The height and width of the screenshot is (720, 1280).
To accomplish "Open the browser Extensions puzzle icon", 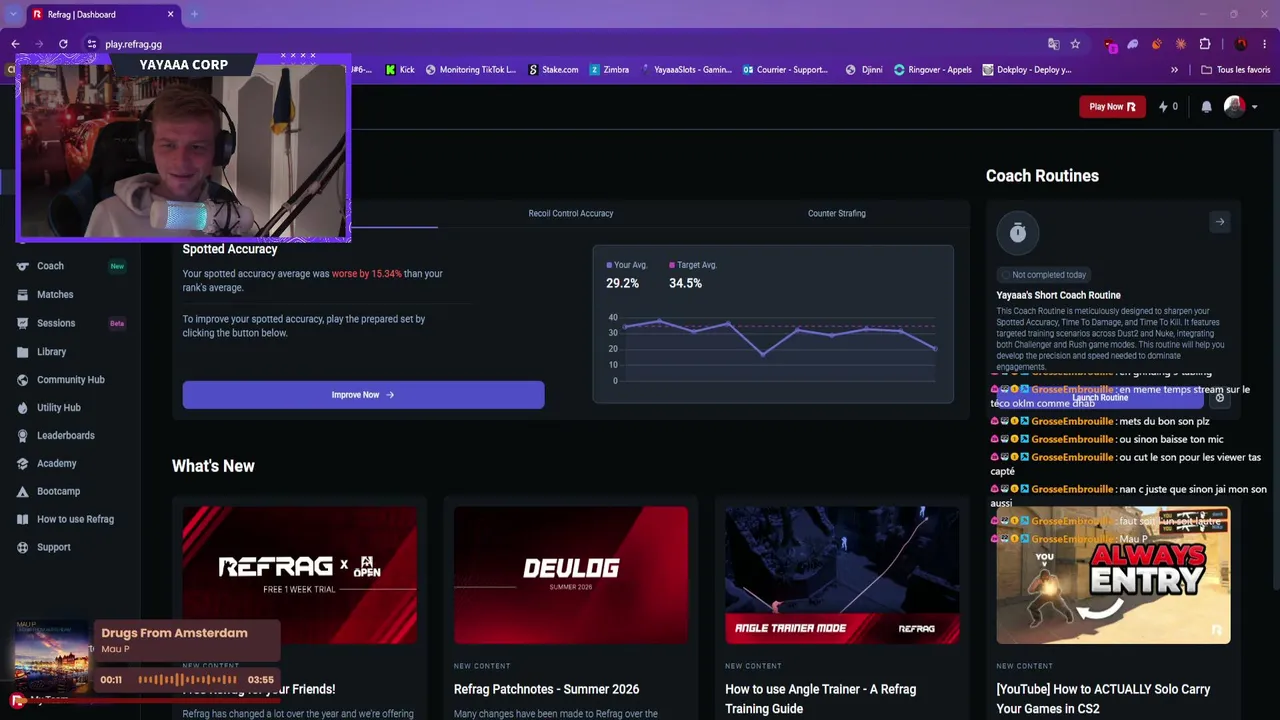I will click(x=1204, y=44).
